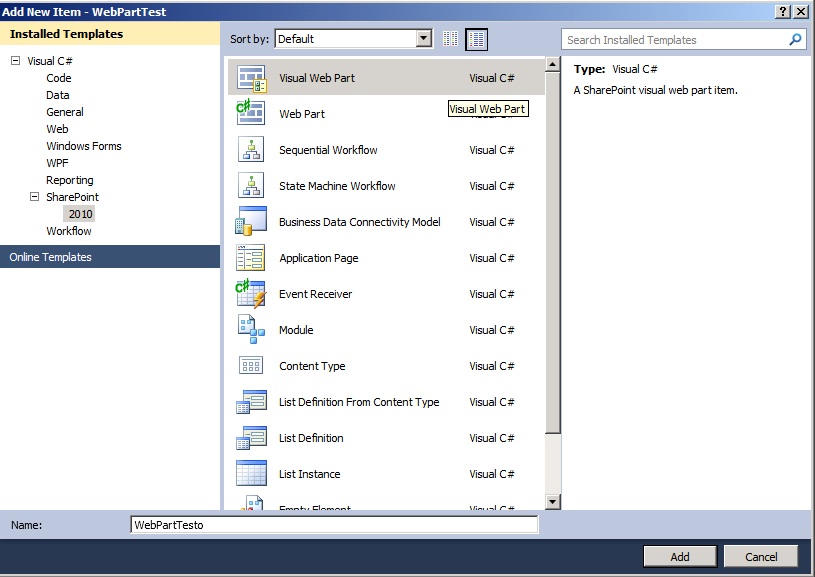The width and height of the screenshot is (815, 577).
Task: Open the Online Templates section
Action: click(x=50, y=257)
